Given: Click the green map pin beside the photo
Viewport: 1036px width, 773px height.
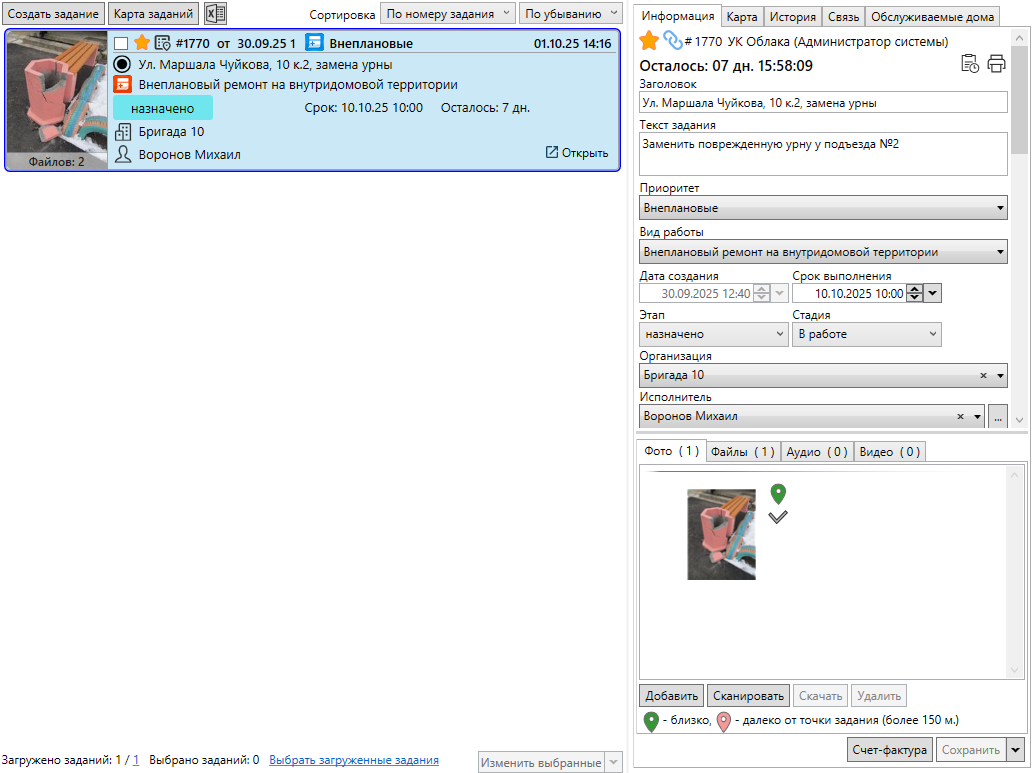Looking at the screenshot, I should 778,493.
